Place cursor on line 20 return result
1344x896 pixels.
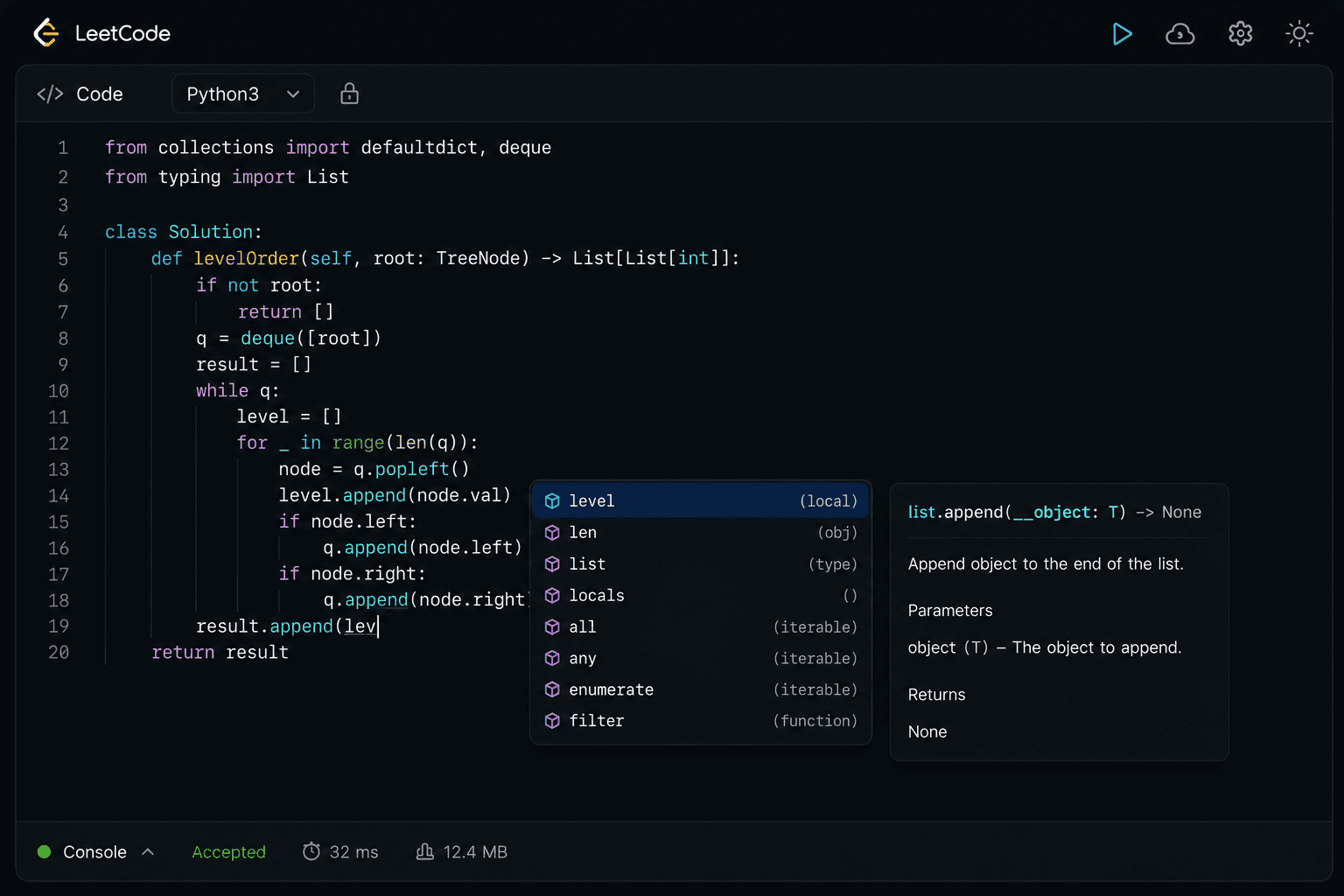pyautogui.click(x=220, y=653)
